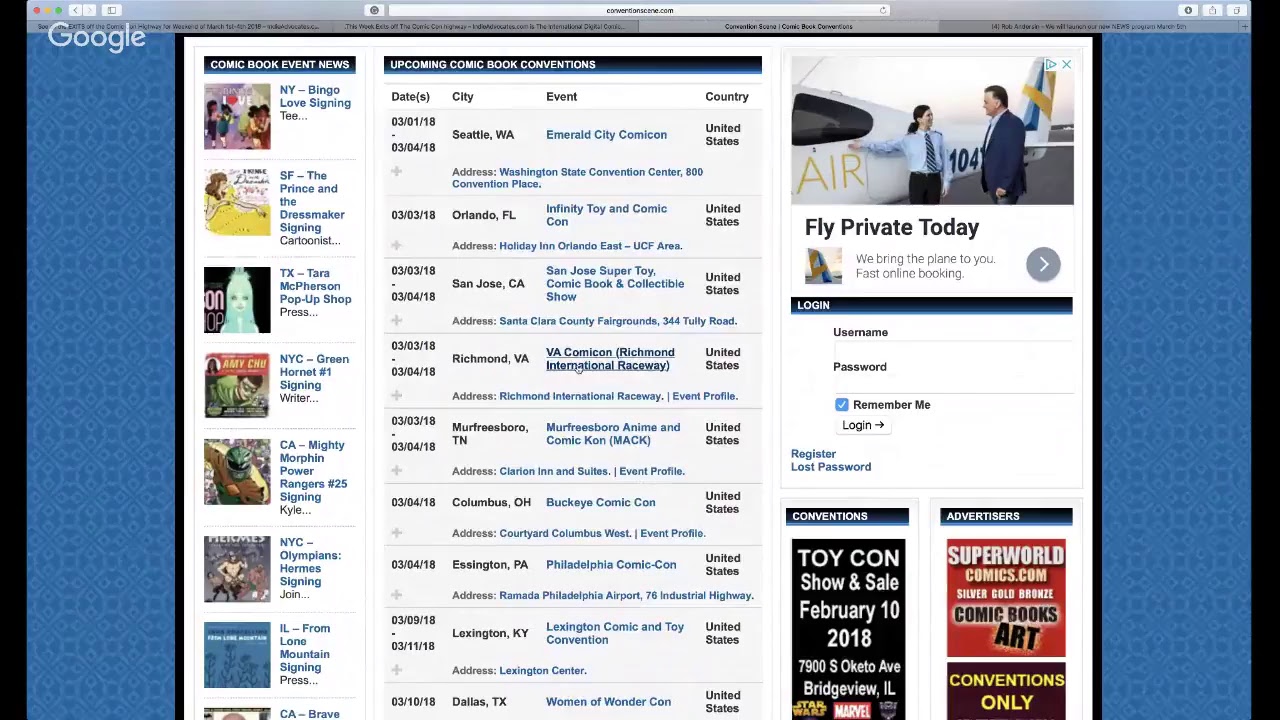Open the Women of Wonder Con event

tap(608, 702)
